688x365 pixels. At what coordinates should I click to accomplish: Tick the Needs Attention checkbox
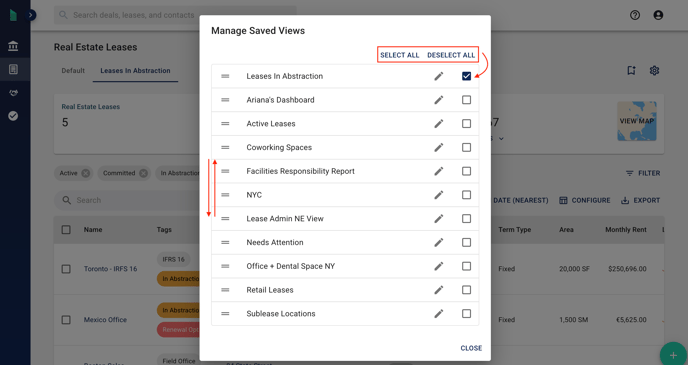pos(466,242)
